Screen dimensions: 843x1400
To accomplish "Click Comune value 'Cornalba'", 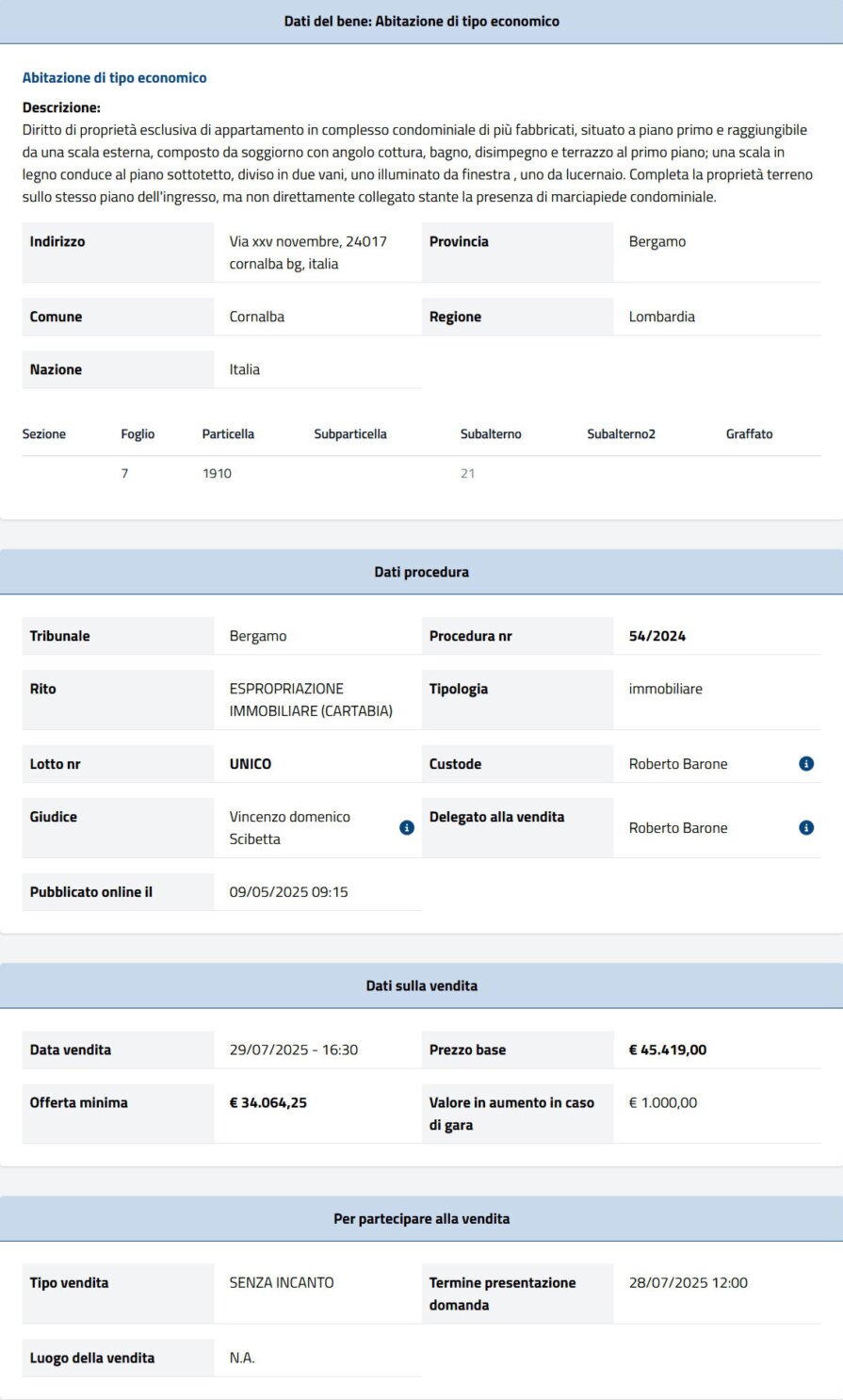I will [257, 317].
